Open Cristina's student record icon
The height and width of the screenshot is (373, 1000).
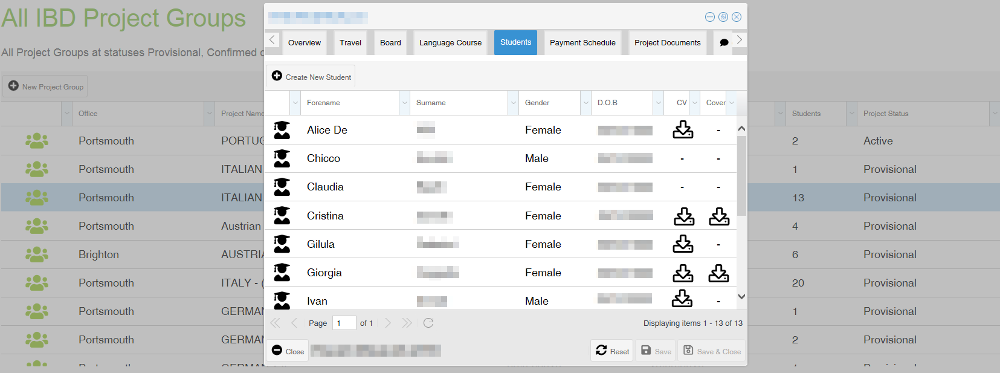(x=281, y=216)
